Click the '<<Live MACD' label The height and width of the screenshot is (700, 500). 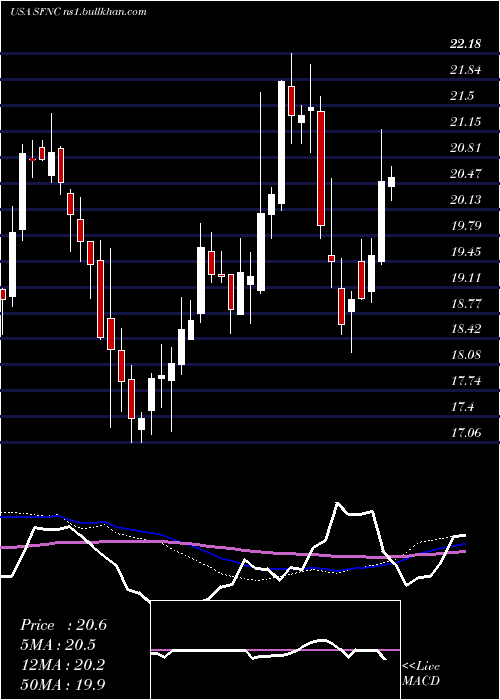tap(421, 674)
